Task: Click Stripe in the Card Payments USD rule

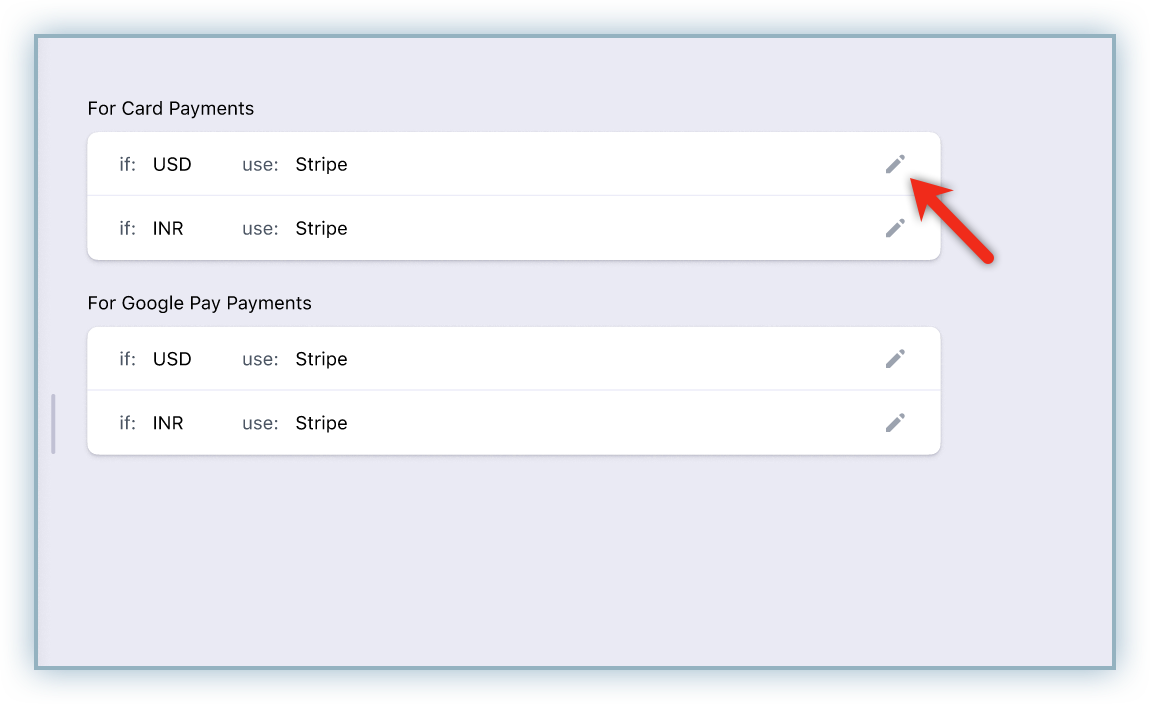Action: point(321,165)
